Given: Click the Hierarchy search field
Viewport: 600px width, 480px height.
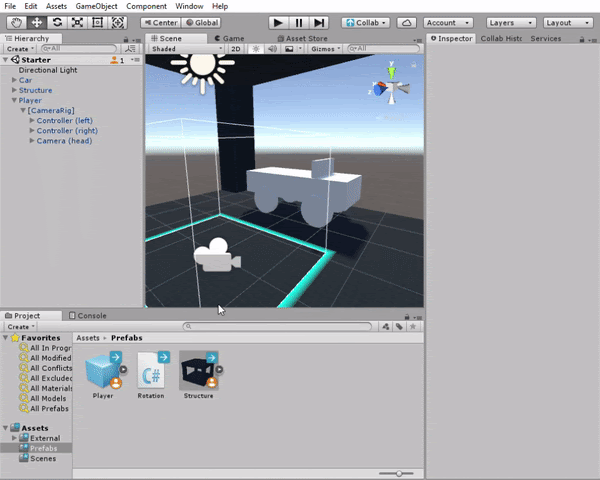Looking at the screenshot, I should coord(79,49).
